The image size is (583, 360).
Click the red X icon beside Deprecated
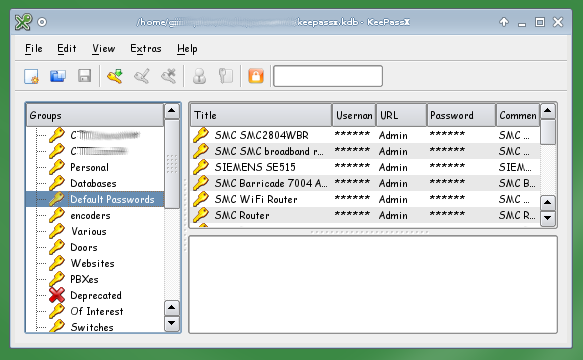pyautogui.click(x=57, y=295)
